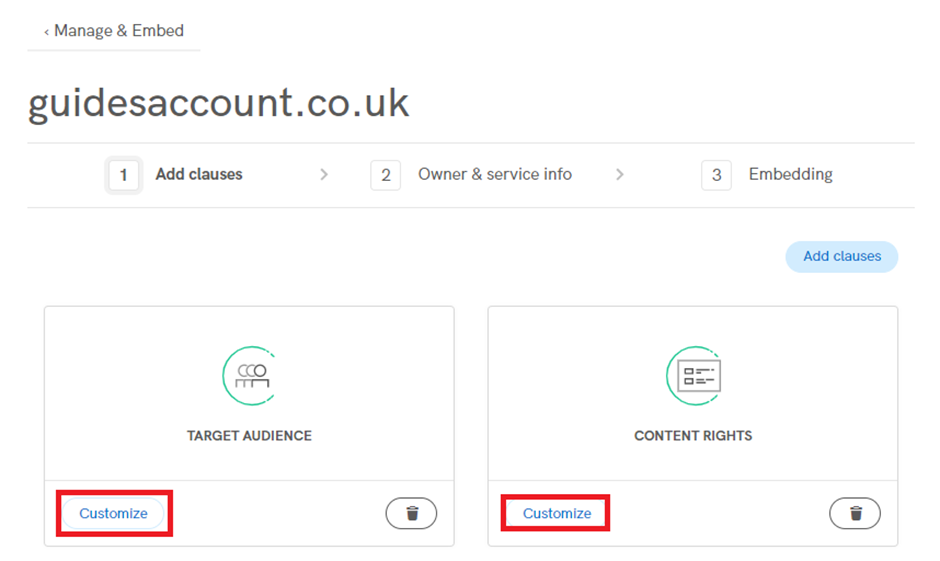Customize the Content Rights clause
940x561 pixels.
tap(557, 513)
